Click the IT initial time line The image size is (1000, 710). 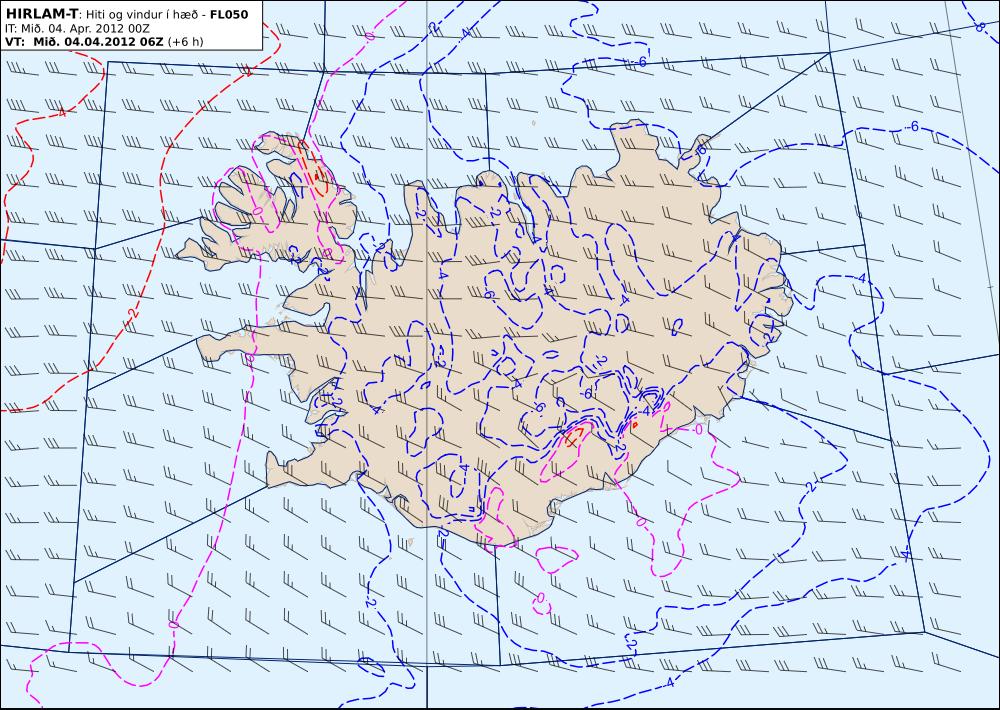point(77,29)
